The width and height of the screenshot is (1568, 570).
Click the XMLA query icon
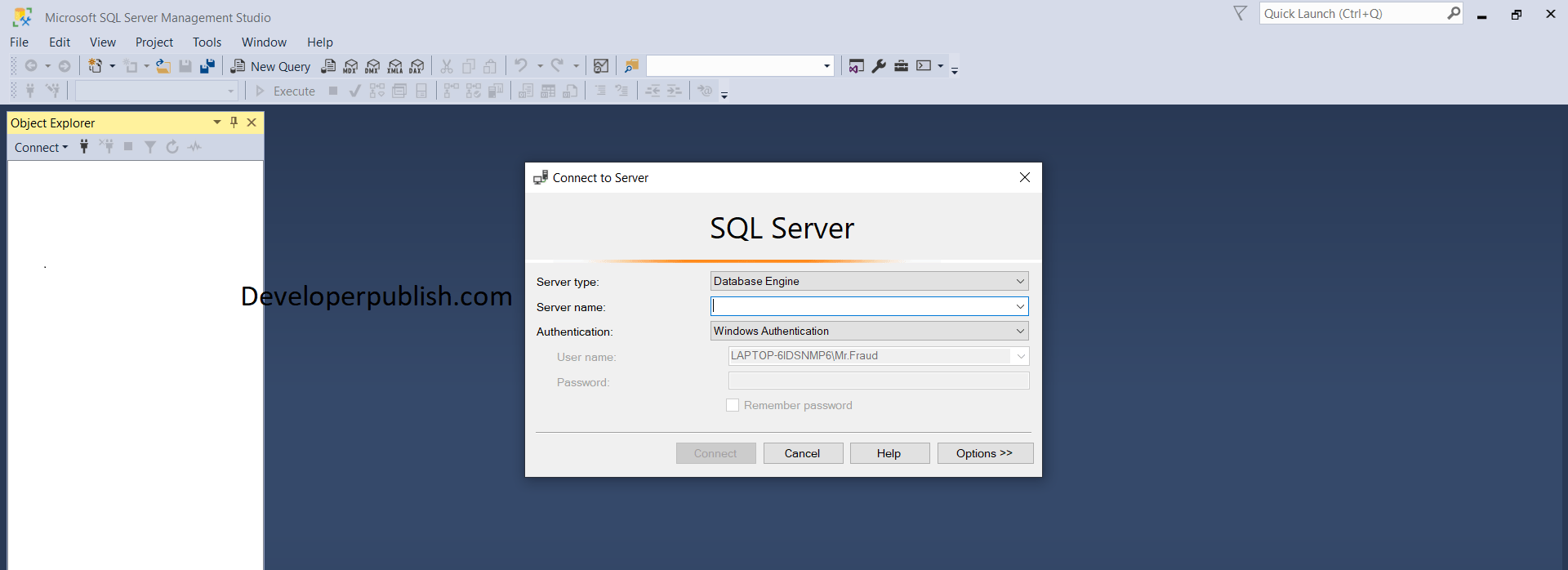tap(395, 66)
